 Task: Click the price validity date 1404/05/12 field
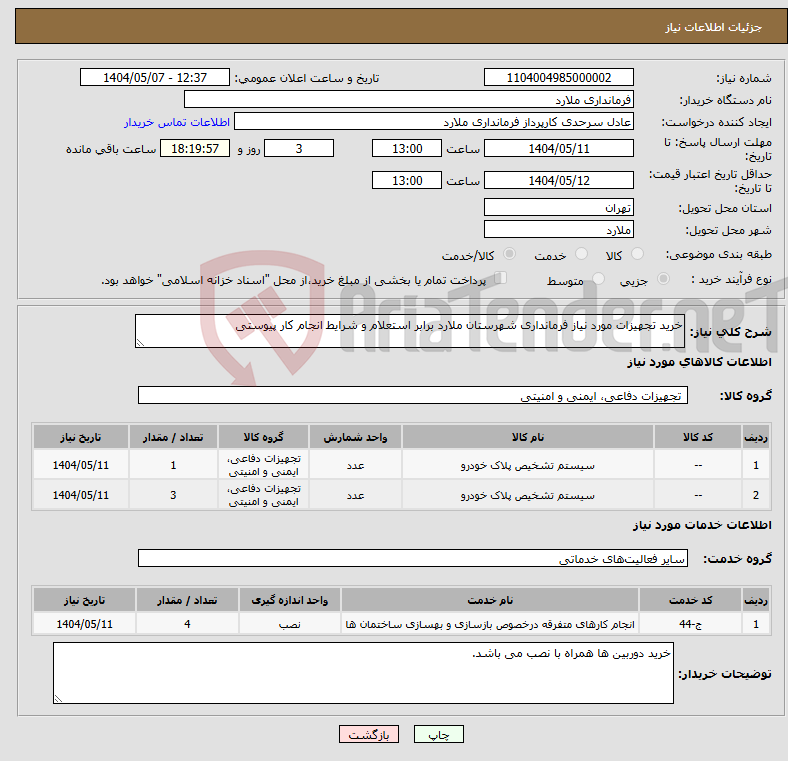tap(558, 180)
